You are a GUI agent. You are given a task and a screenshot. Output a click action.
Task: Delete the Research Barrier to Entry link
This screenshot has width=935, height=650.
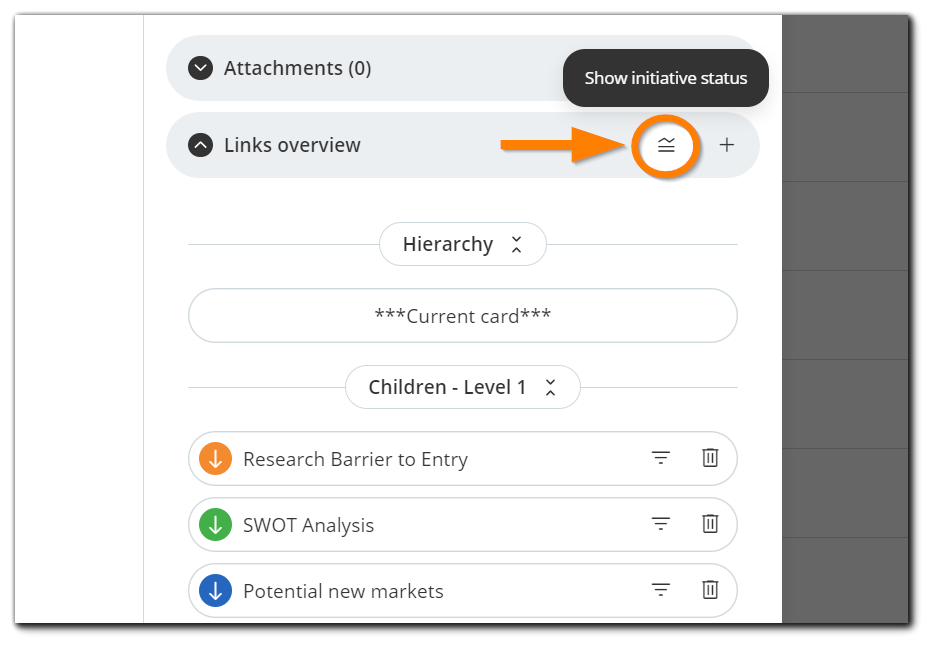pyautogui.click(x=710, y=457)
